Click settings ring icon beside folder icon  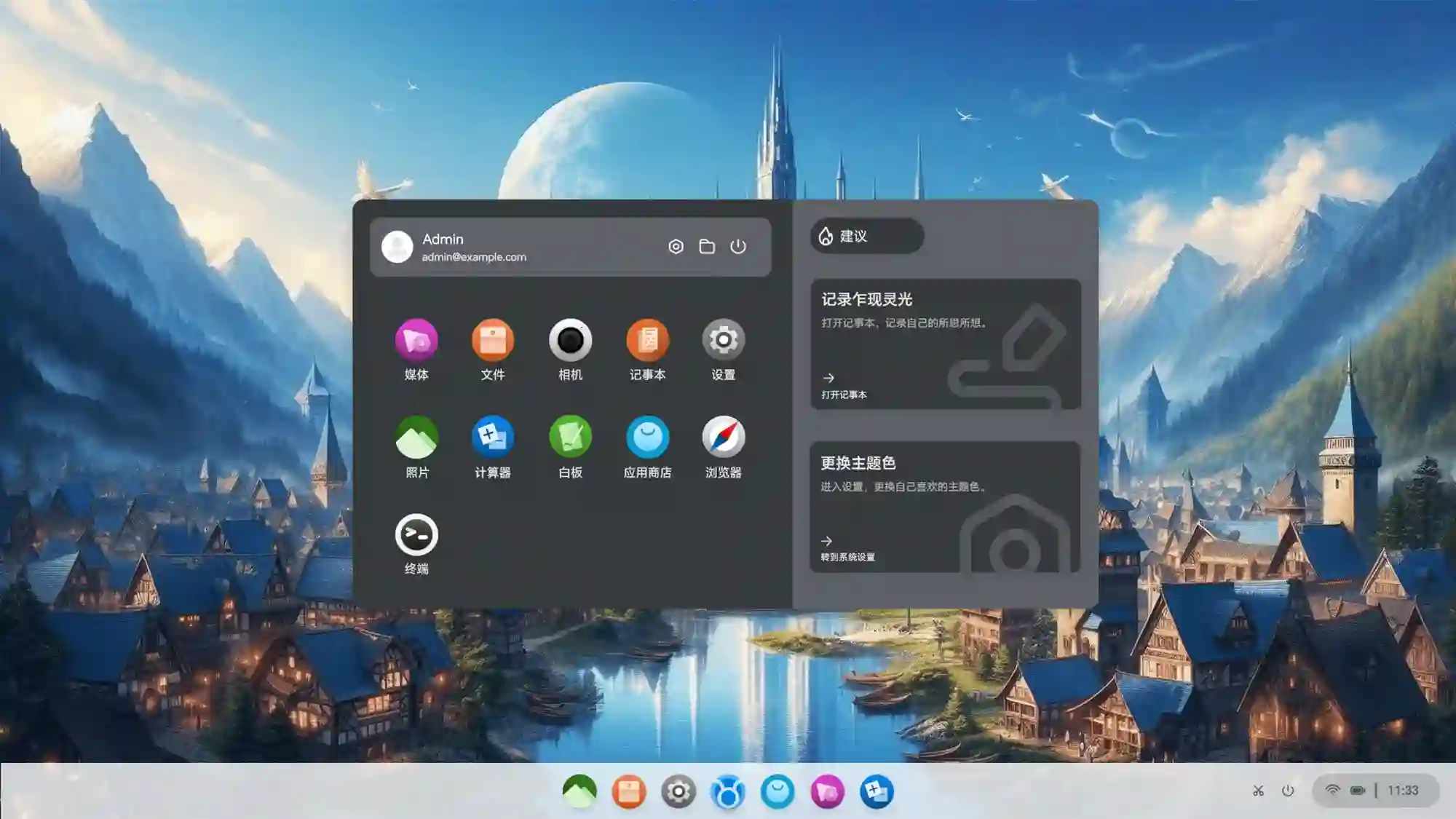coord(676,247)
